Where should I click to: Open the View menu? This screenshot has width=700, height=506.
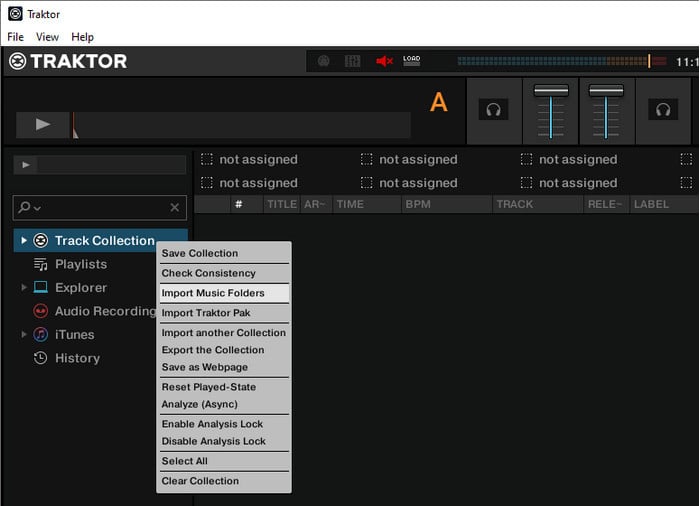coord(47,37)
